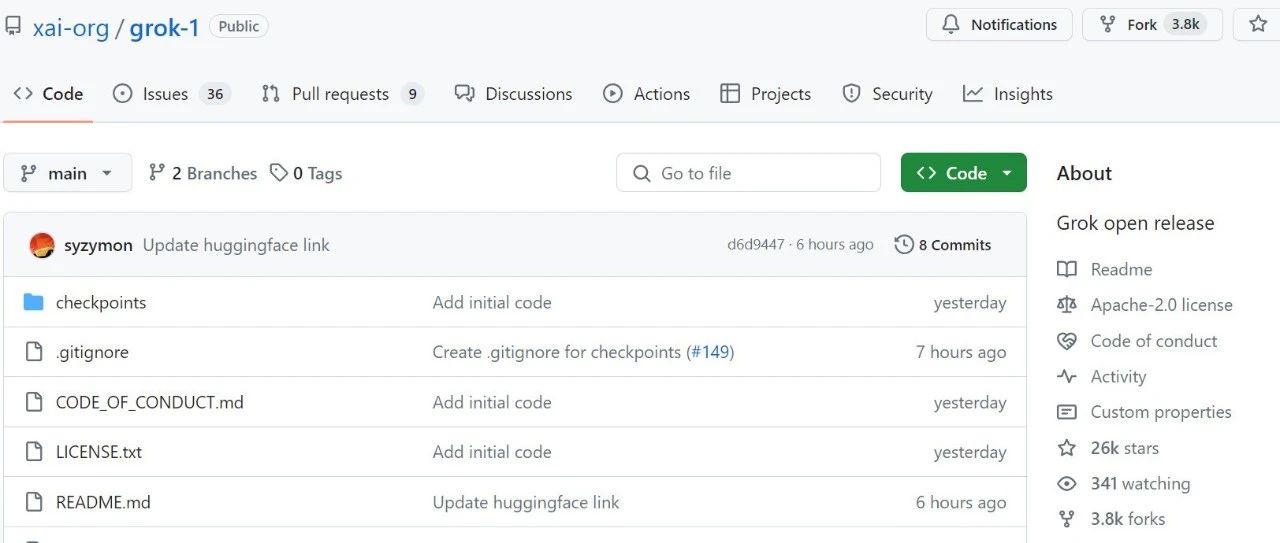Viewport: 1280px width, 543px height.
Task: Click the Issues circle-dot icon
Action: [x=123, y=94]
